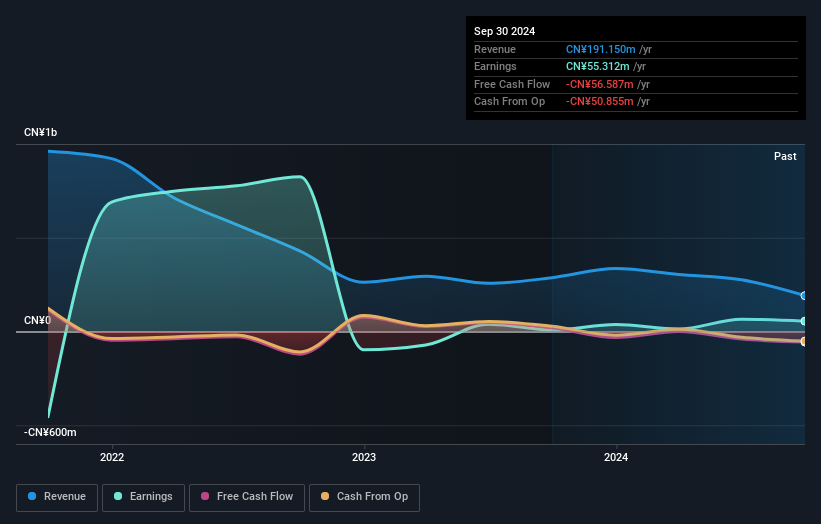Click the CN¥0 y-axis label

click(x=37, y=320)
